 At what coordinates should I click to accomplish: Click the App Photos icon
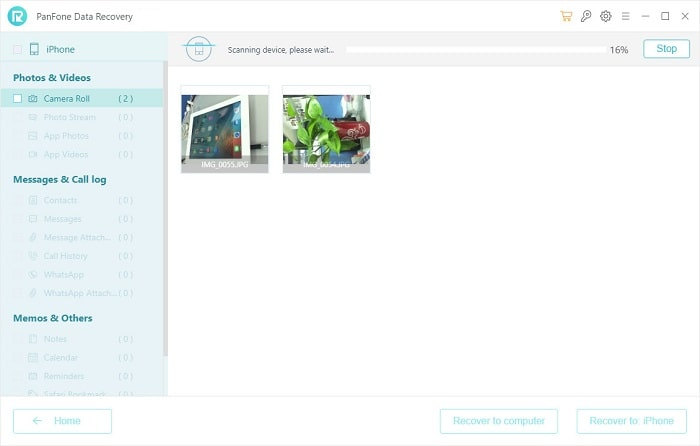point(33,136)
